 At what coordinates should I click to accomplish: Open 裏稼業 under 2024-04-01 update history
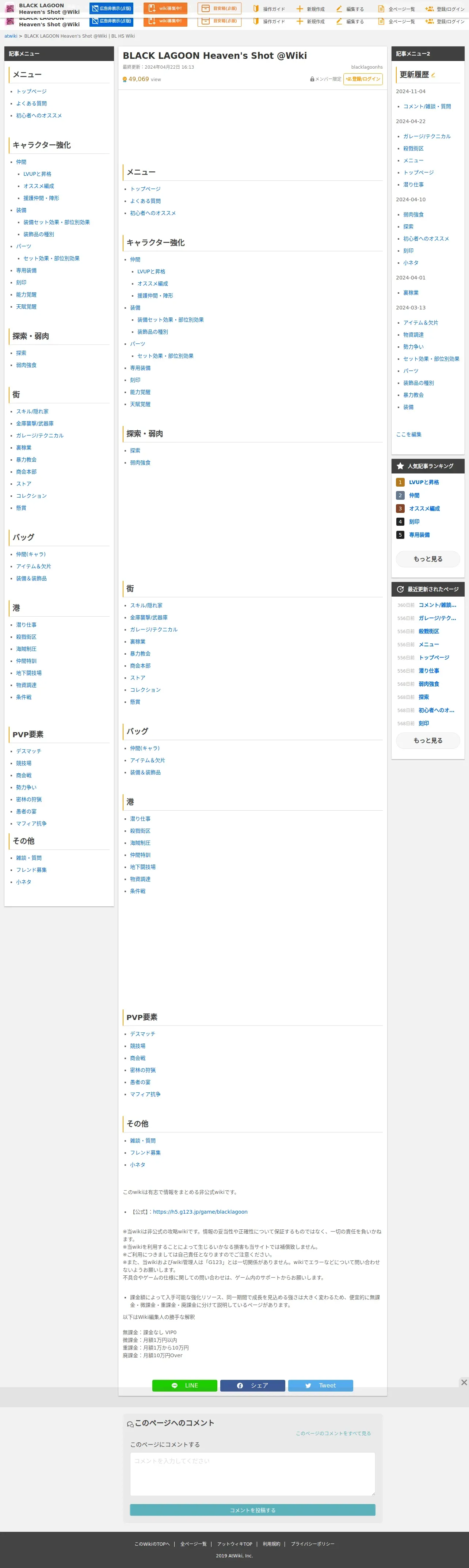pyautogui.click(x=411, y=293)
